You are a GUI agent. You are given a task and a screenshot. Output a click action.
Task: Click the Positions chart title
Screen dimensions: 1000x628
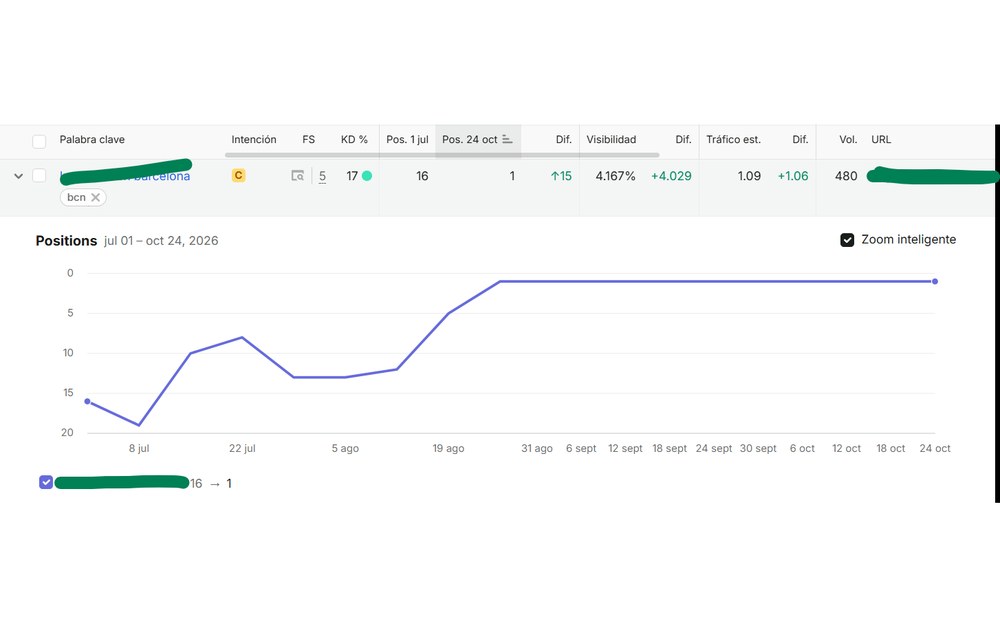click(x=66, y=241)
